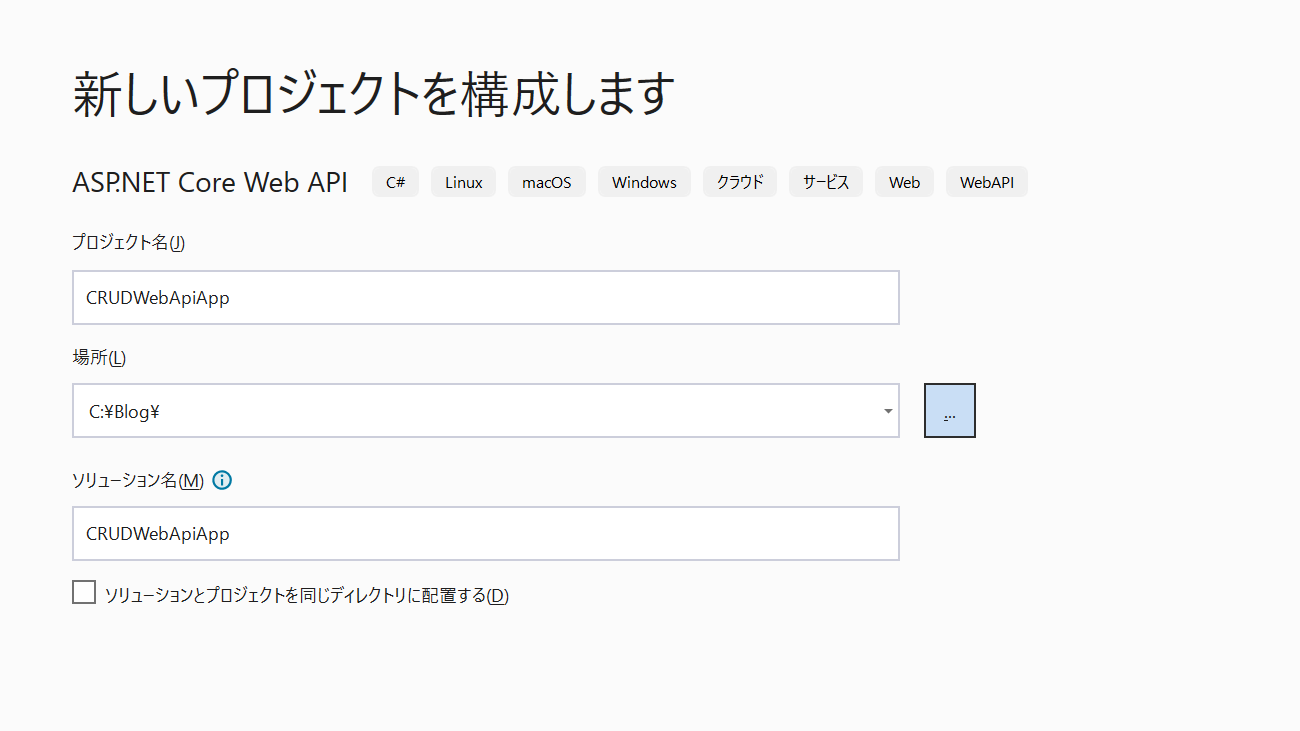Enable placing solution and project in same directory

(x=84, y=593)
